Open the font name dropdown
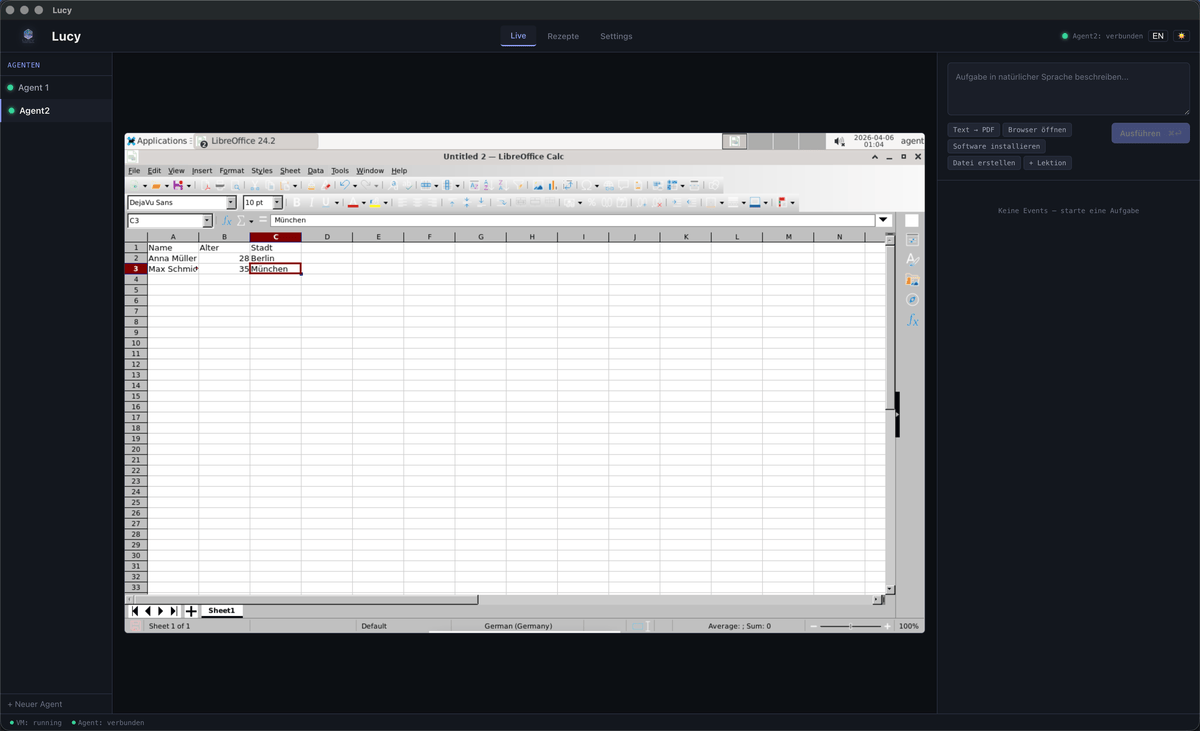 231,202
